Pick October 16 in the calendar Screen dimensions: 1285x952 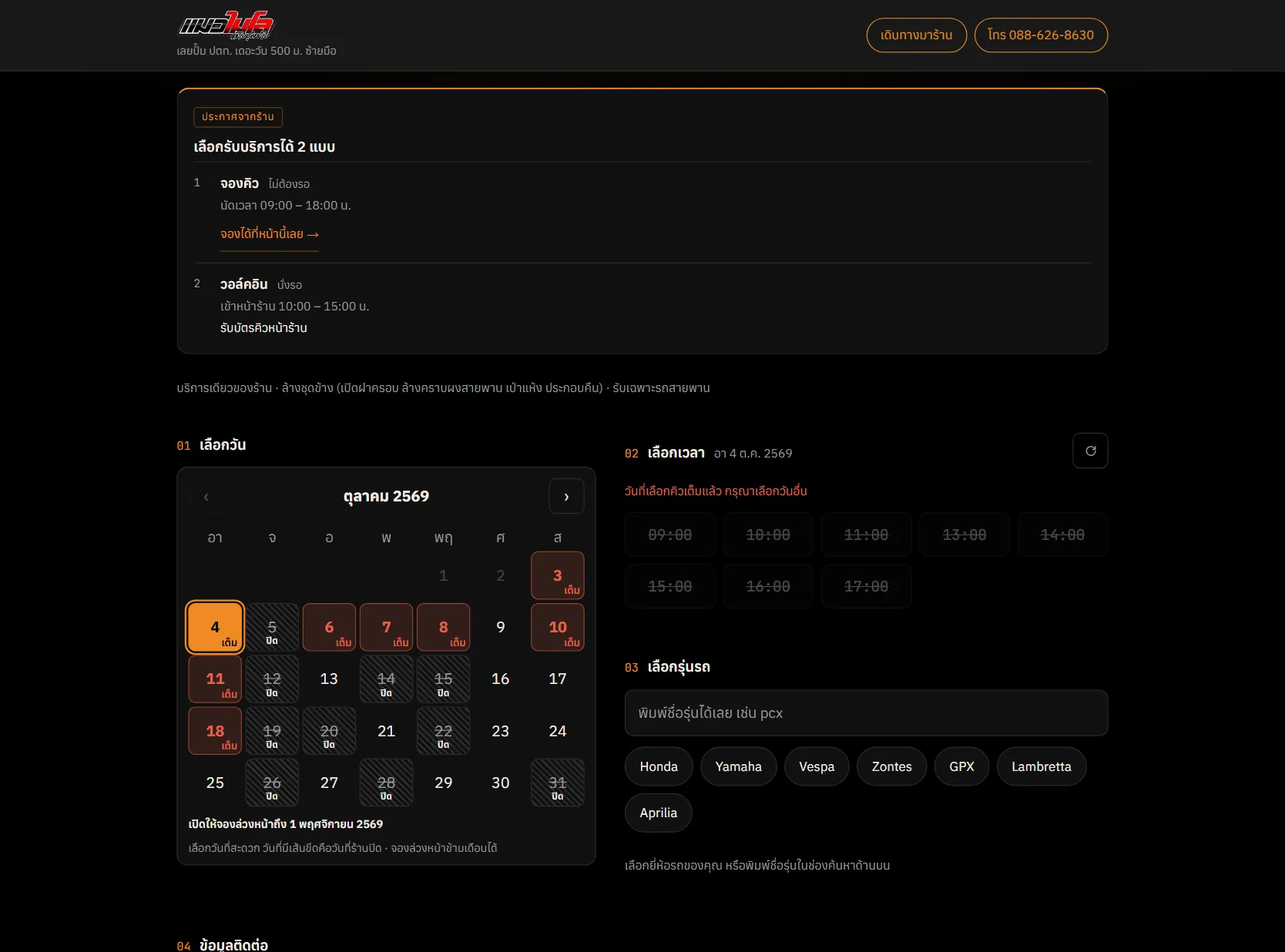coord(501,679)
